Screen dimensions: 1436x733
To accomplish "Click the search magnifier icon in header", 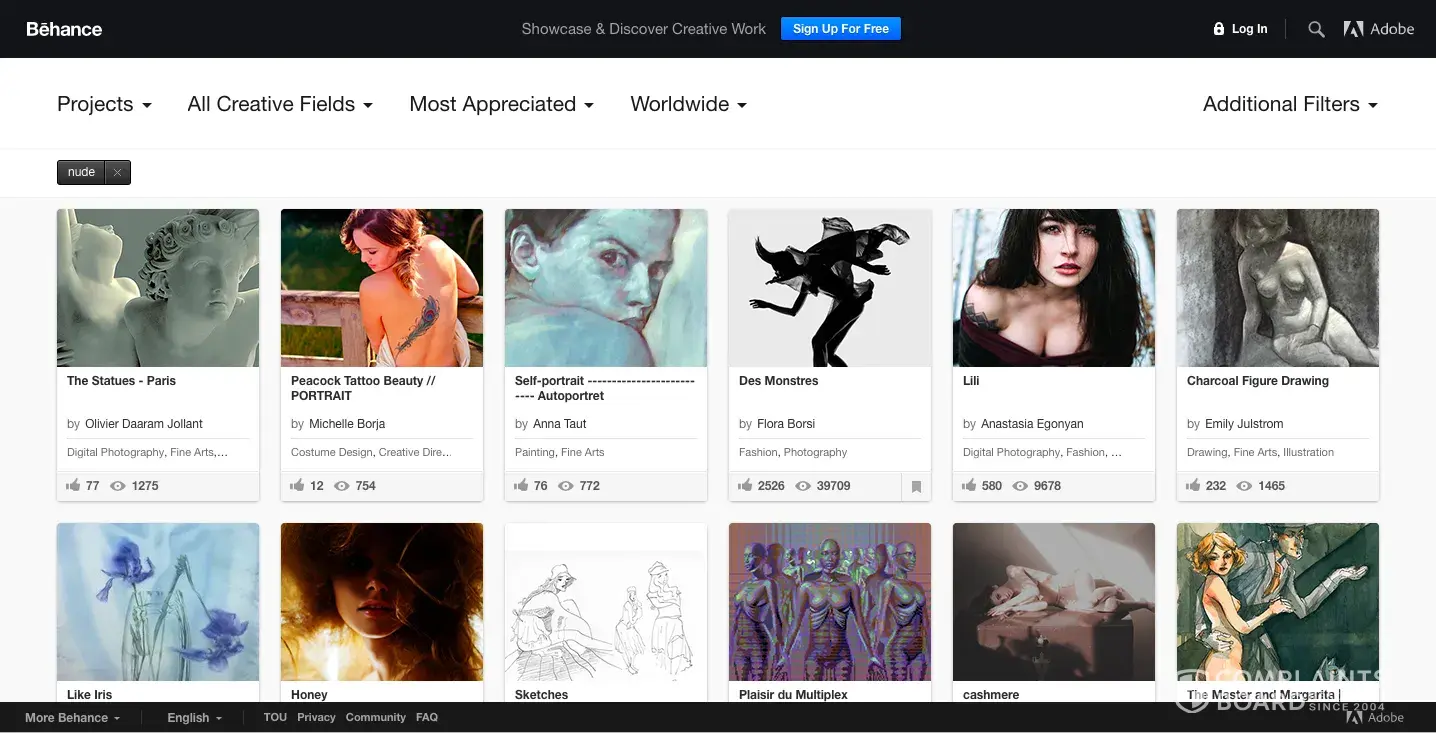I will (1316, 30).
